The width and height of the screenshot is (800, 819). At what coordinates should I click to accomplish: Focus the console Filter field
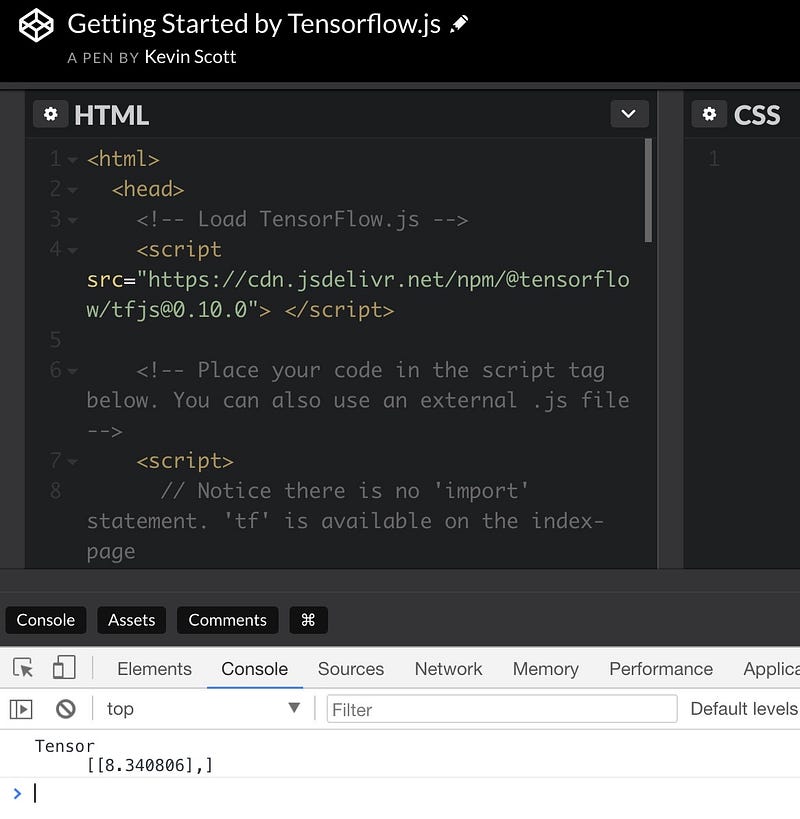(x=502, y=709)
